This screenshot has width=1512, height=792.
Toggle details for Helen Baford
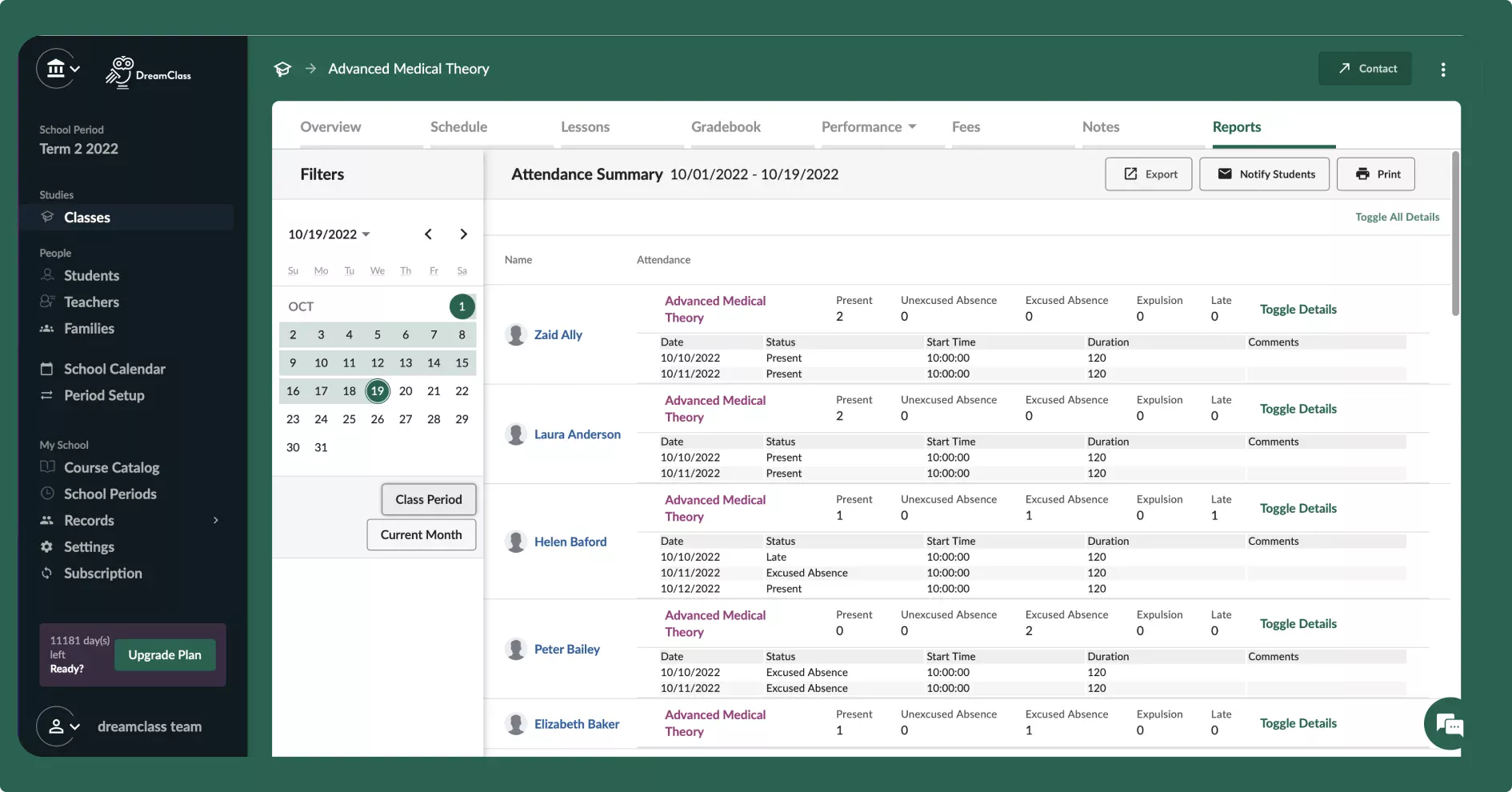(1298, 509)
